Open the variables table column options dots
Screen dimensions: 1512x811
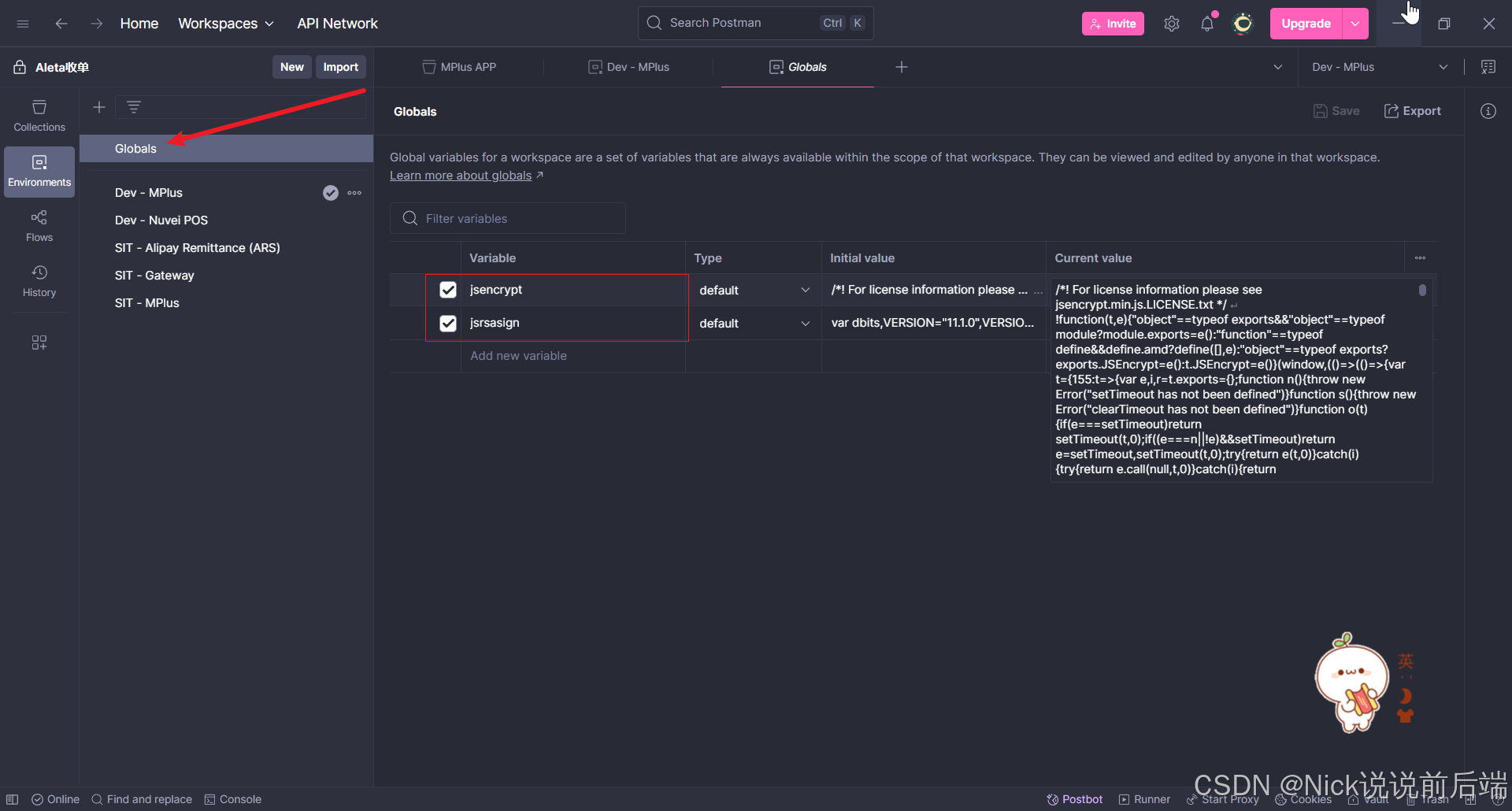1420,258
